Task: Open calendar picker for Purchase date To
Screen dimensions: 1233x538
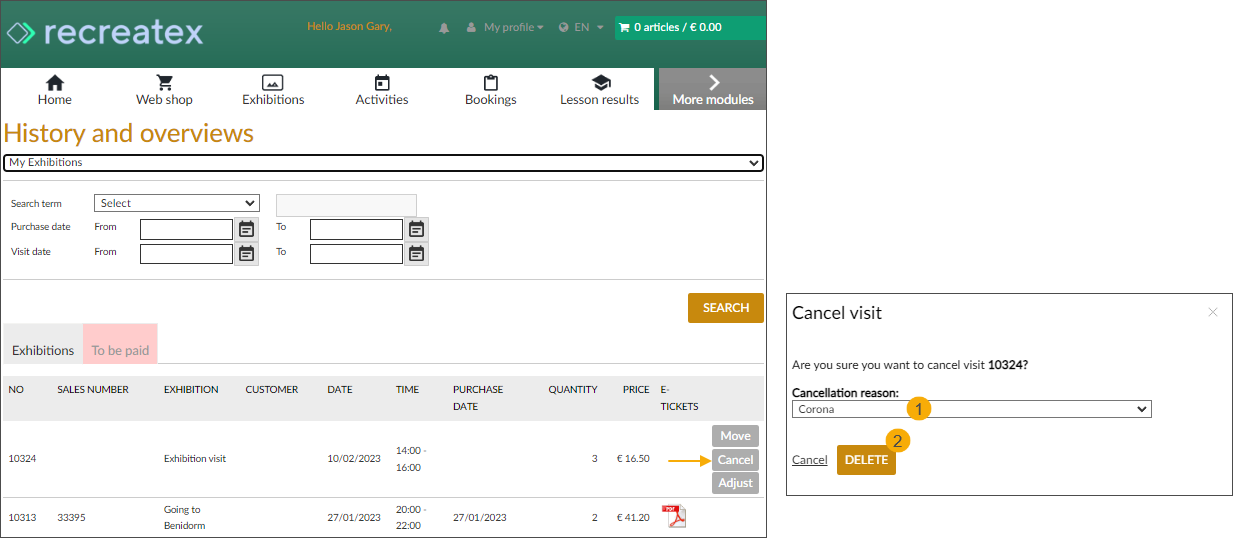Action: click(x=416, y=229)
